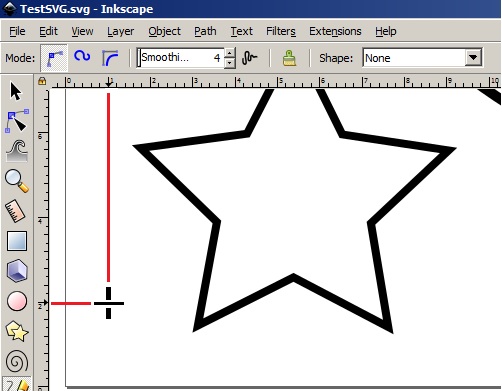Image resolution: width=502 pixels, height=391 pixels.
Task: Open the Shape dropdown arrow
Action: tap(473, 58)
